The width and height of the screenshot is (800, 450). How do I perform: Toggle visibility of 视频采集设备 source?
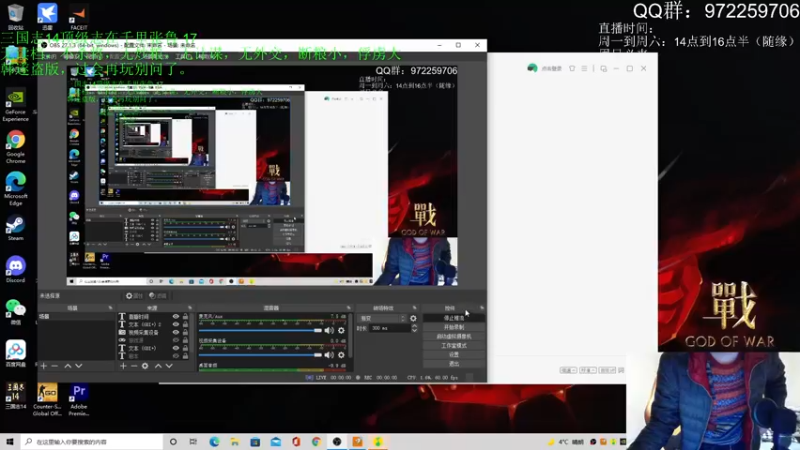tap(176, 332)
